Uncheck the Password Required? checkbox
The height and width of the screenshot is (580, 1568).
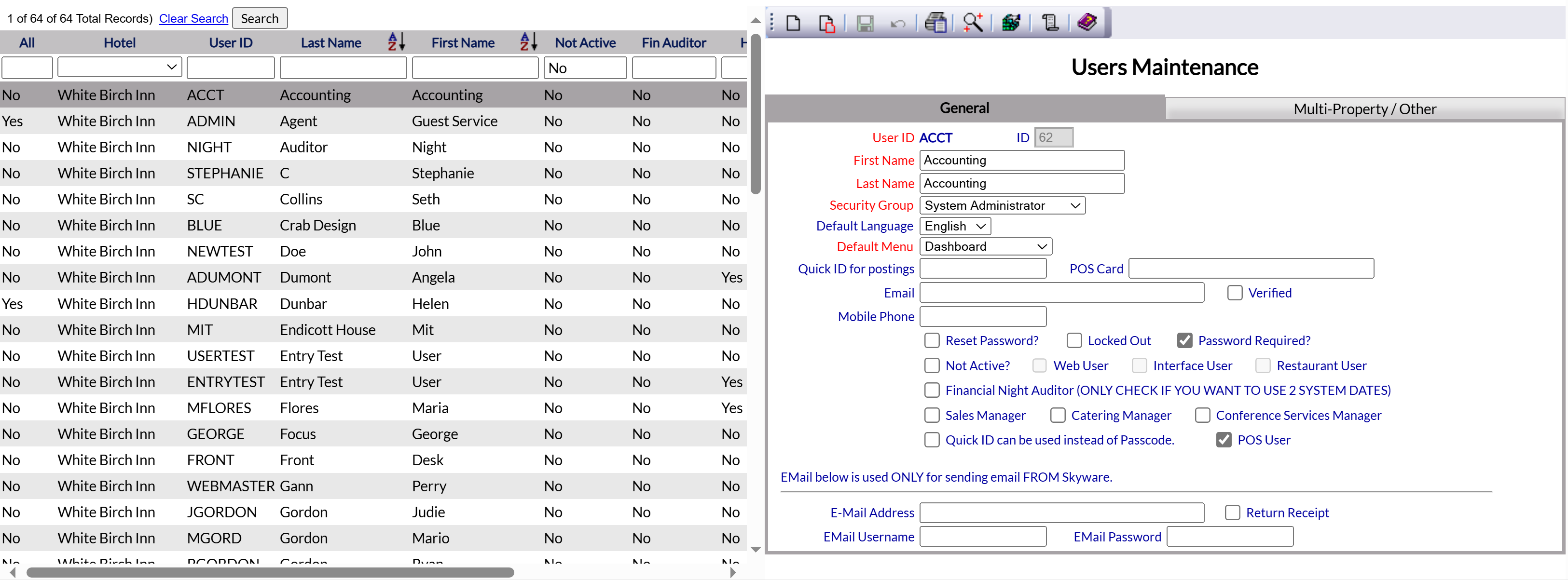(x=1184, y=340)
